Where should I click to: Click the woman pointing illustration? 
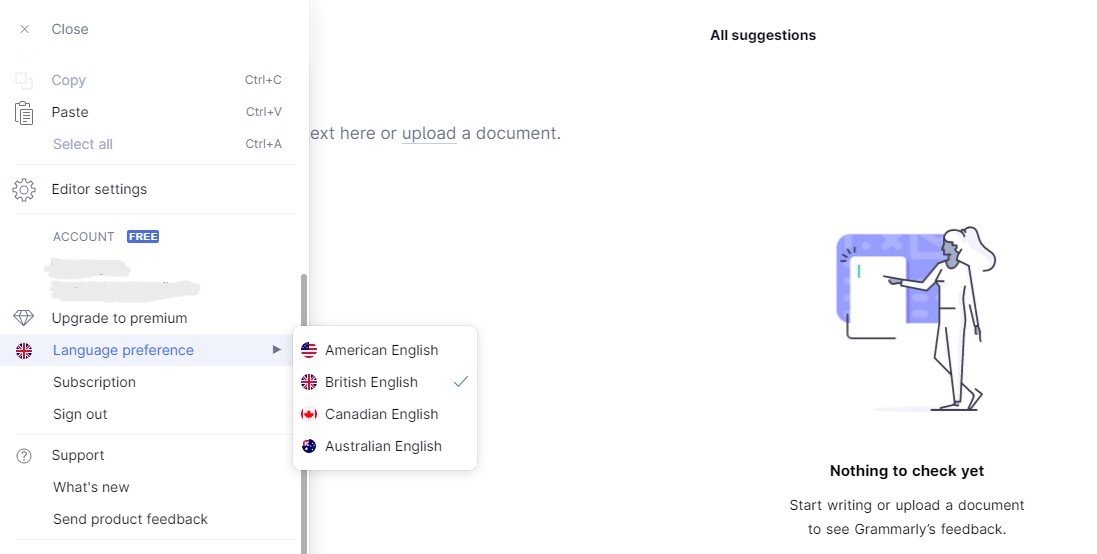tap(916, 318)
